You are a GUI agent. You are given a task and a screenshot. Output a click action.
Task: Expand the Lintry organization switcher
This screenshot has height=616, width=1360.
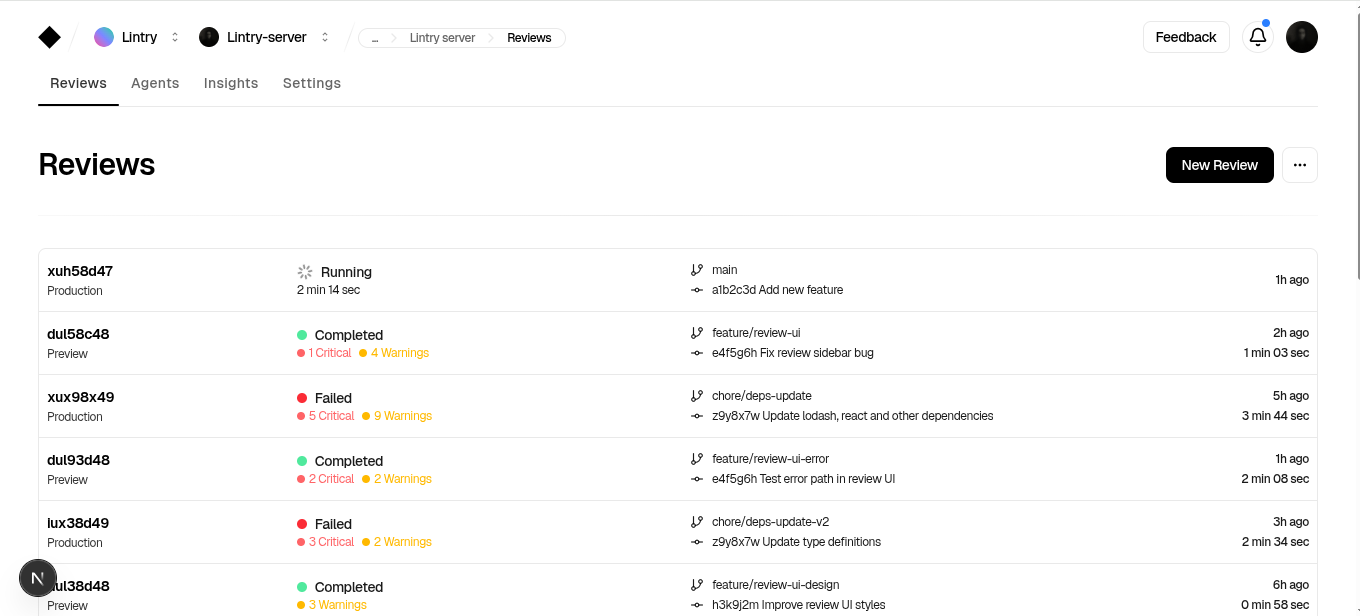(175, 37)
